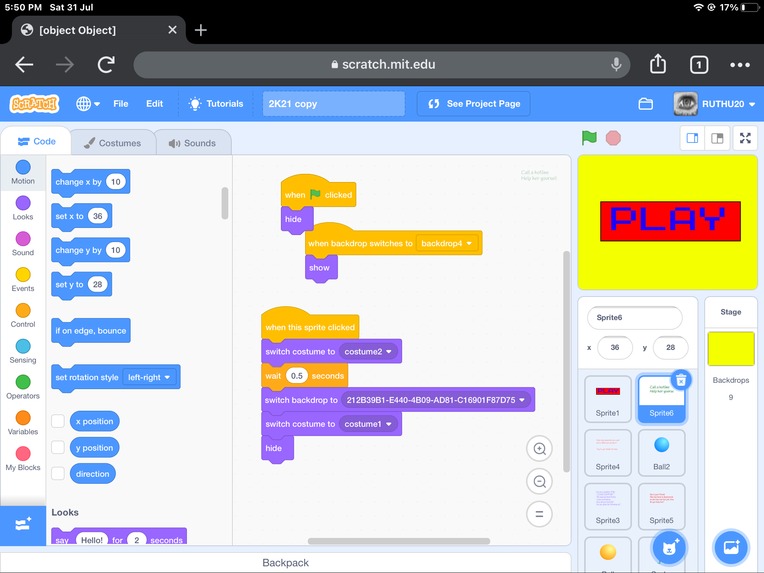The width and height of the screenshot is (764, 573).
Task: Open the browser share menu
Action: [658, 64]
